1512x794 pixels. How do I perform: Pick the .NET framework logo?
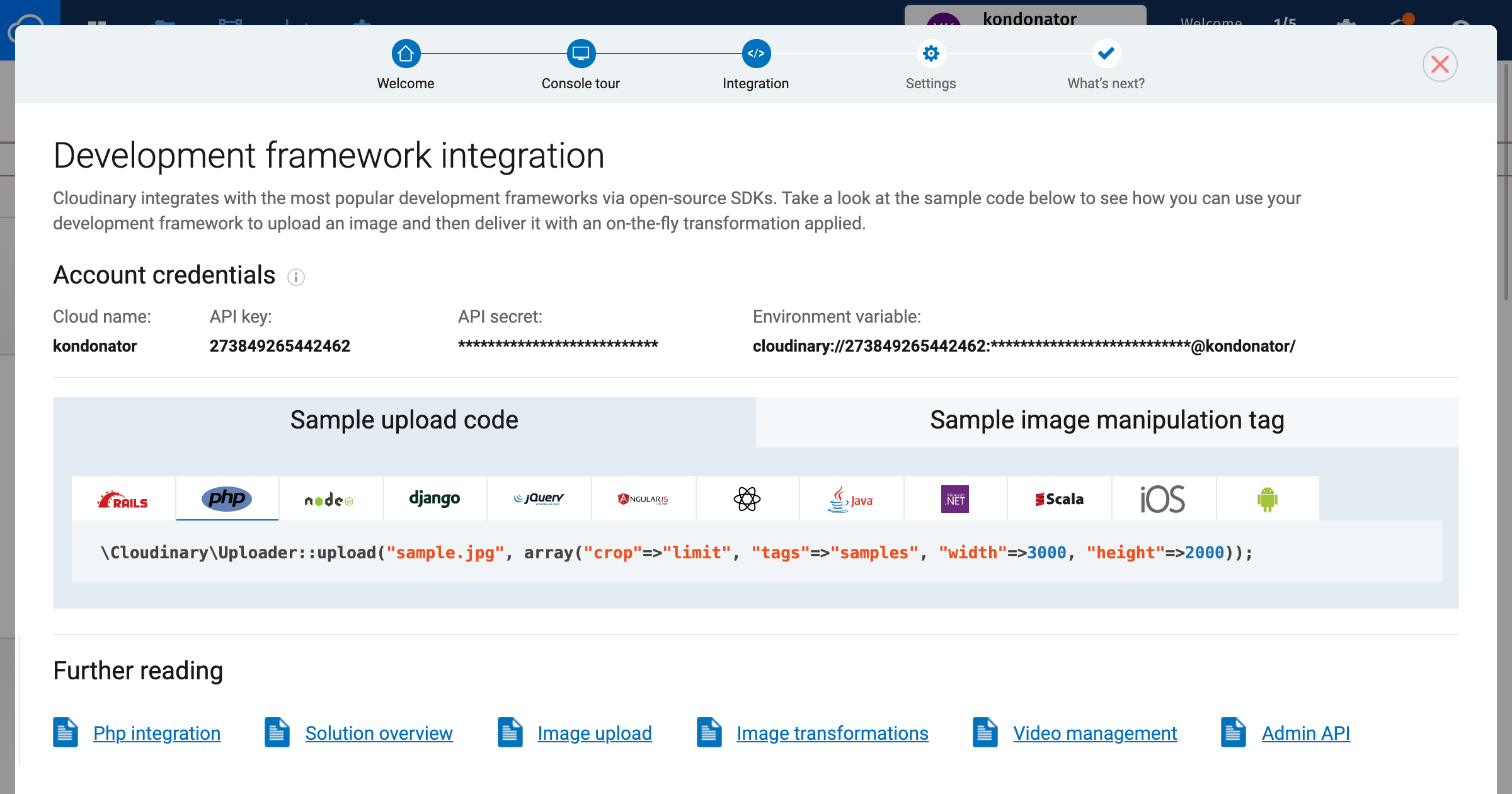pyautogui.click(x=955, y=499)
